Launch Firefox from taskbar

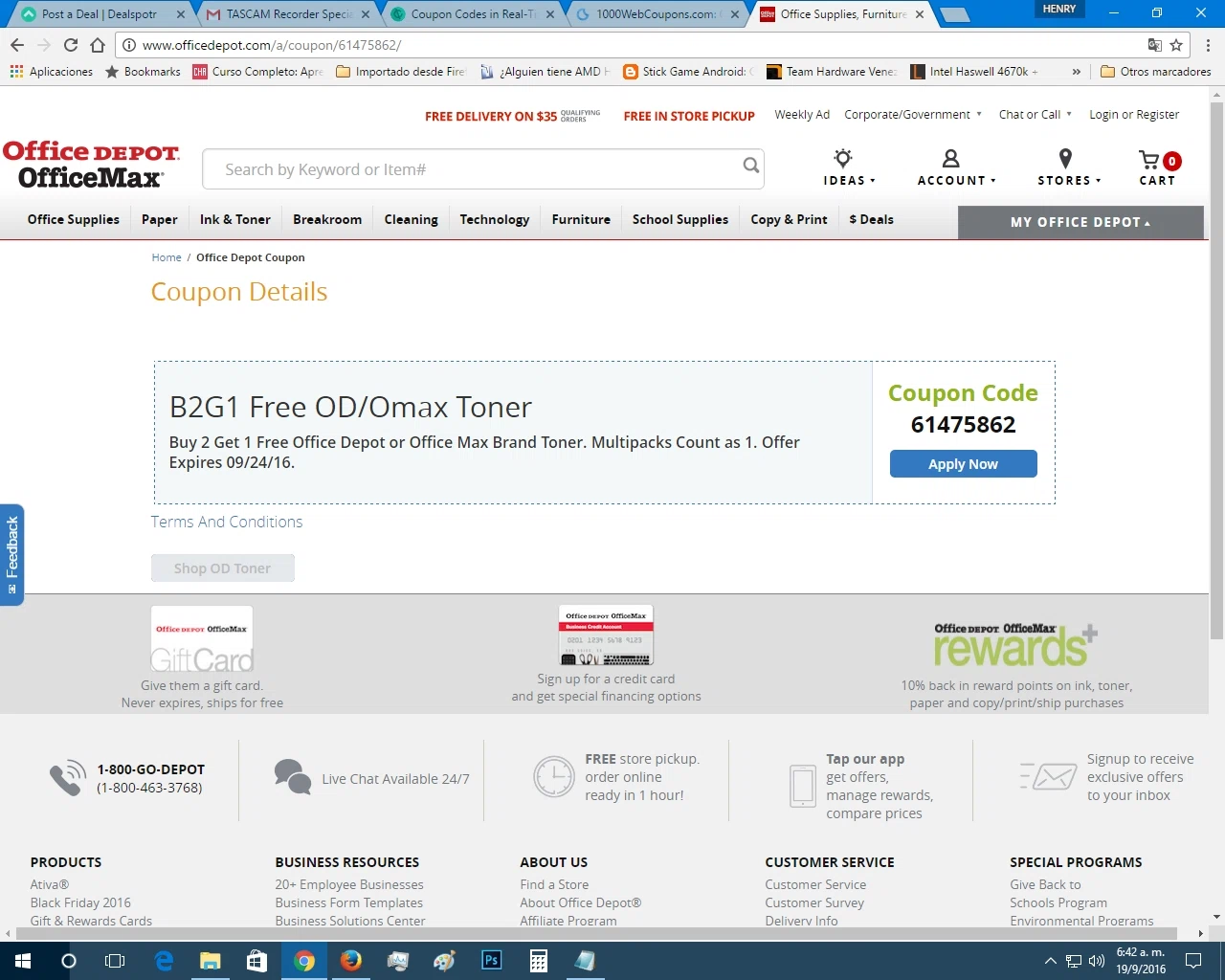(x=351, y=961)
